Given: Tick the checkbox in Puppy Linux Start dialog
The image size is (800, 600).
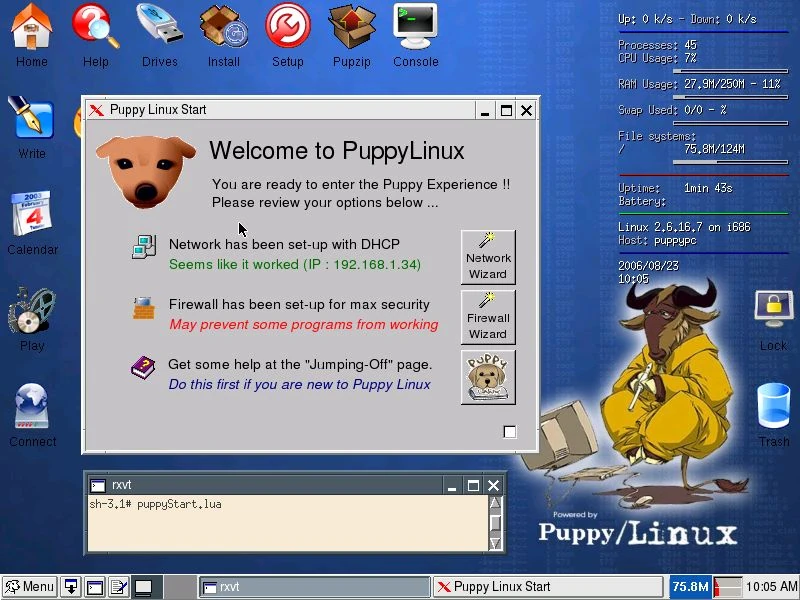Looking at the screenshot, I should [510, 432].
